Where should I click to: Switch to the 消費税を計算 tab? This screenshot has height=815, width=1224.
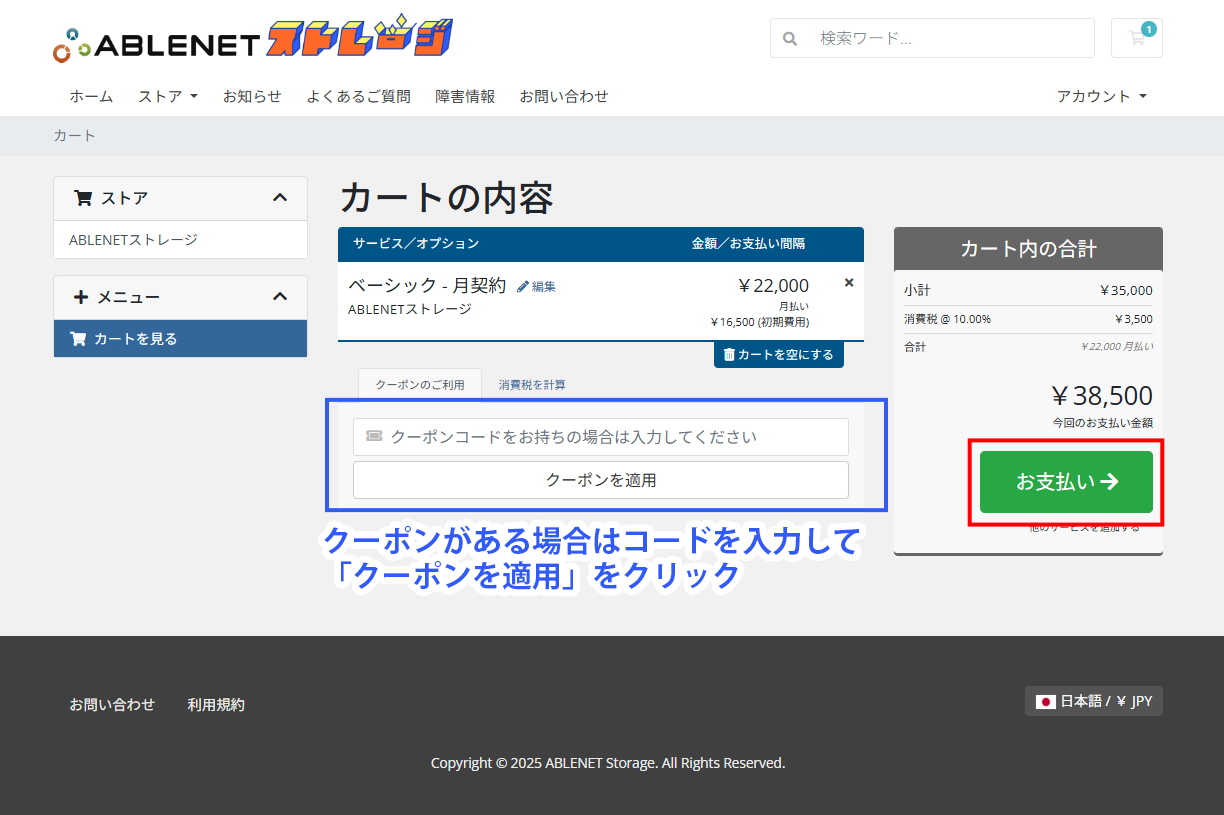point(531,384)
